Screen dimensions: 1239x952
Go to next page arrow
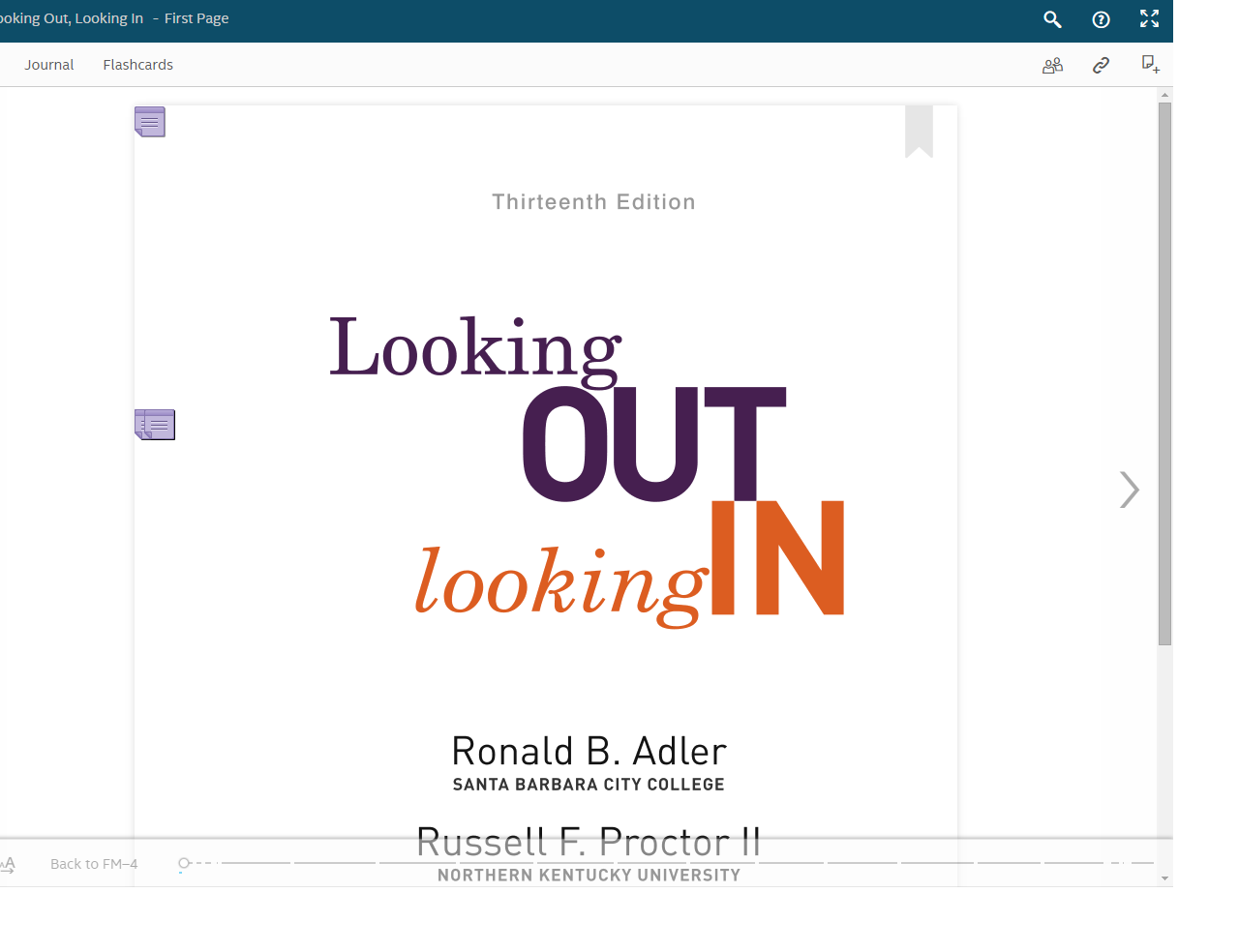pyautogui.click(x=1129, y=490)
